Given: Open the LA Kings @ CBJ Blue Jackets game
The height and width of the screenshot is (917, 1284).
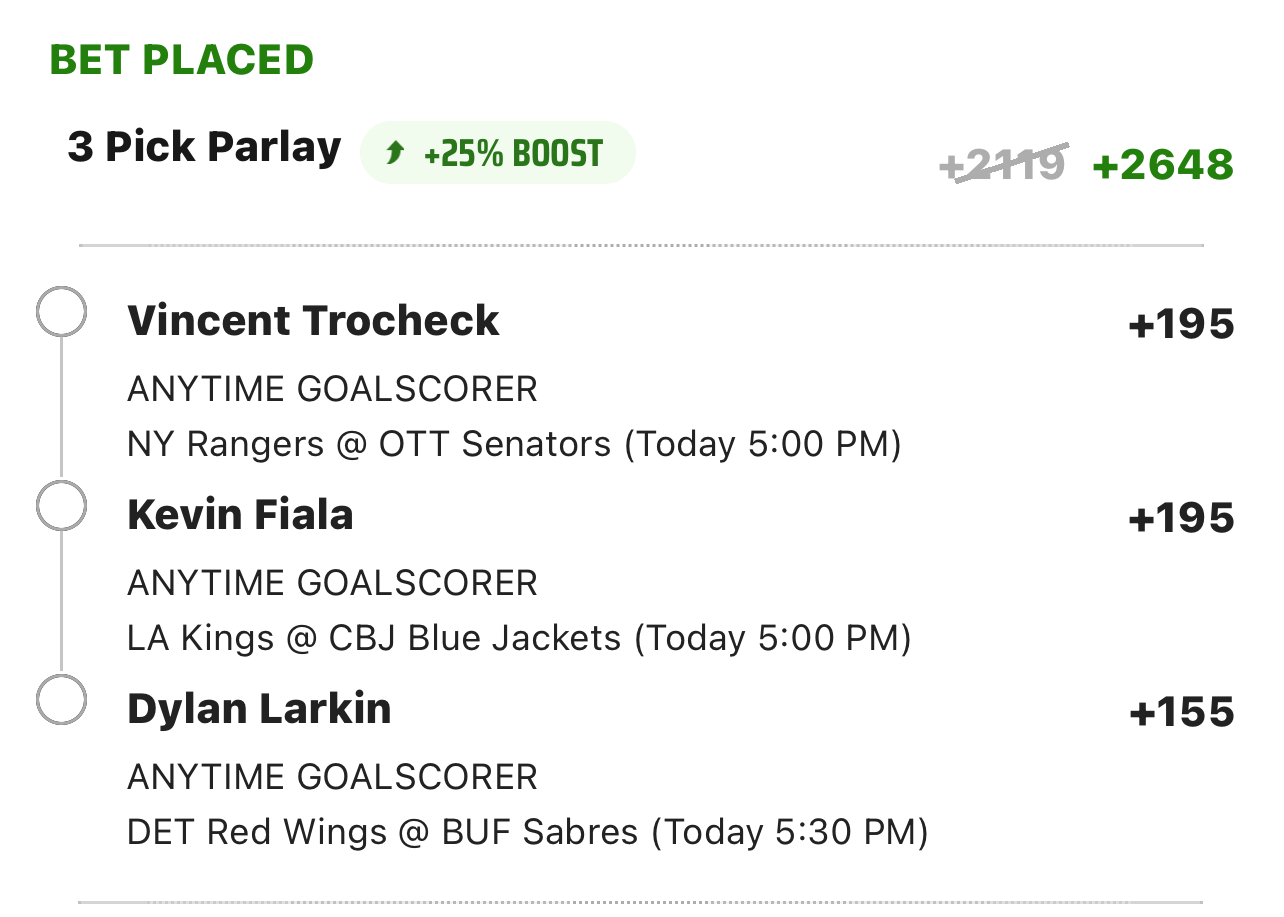Looking at the screenshot, I should (519, 637).
